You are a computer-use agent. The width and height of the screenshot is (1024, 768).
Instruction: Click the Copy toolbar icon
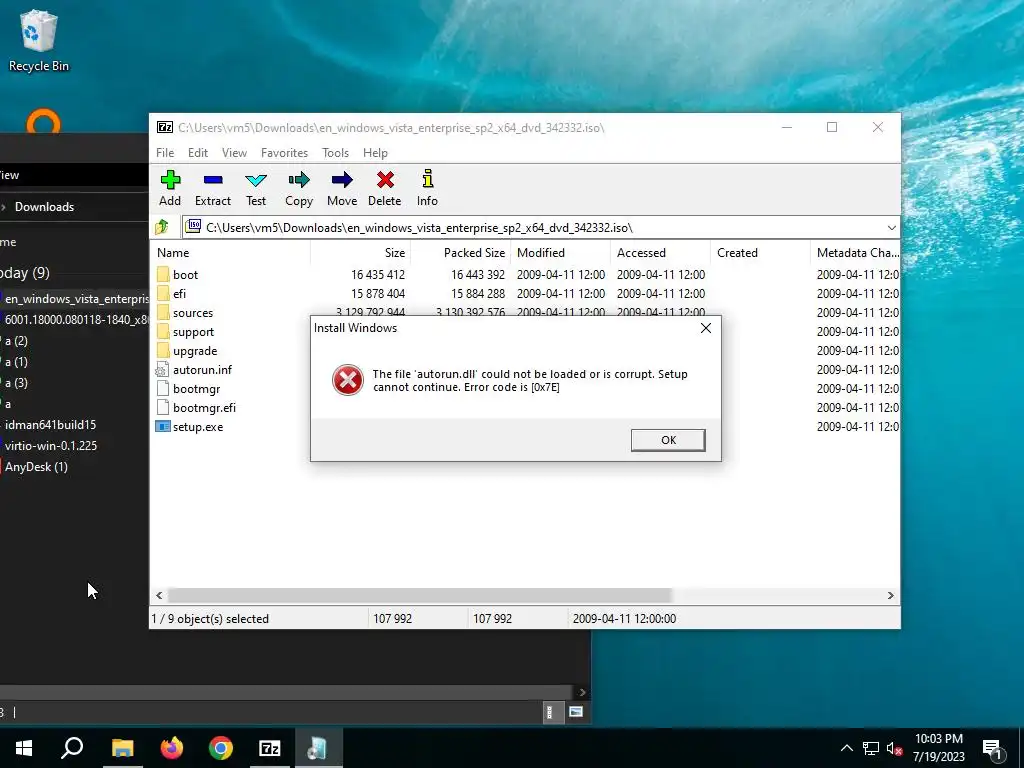pos(299,188)
